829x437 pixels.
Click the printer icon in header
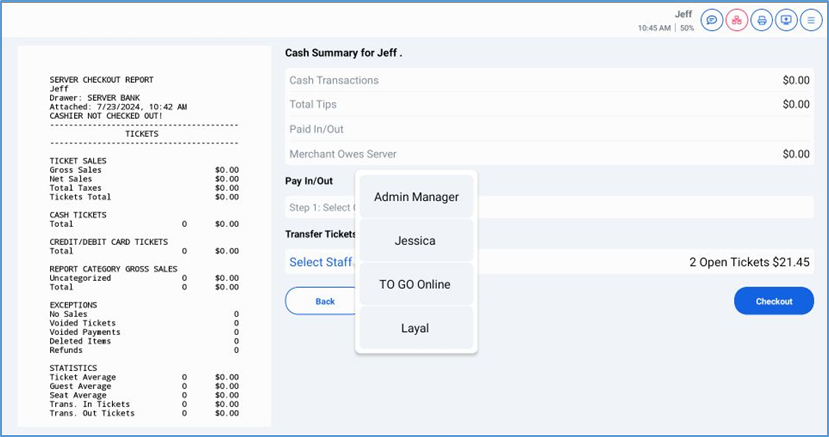point(762,20)
